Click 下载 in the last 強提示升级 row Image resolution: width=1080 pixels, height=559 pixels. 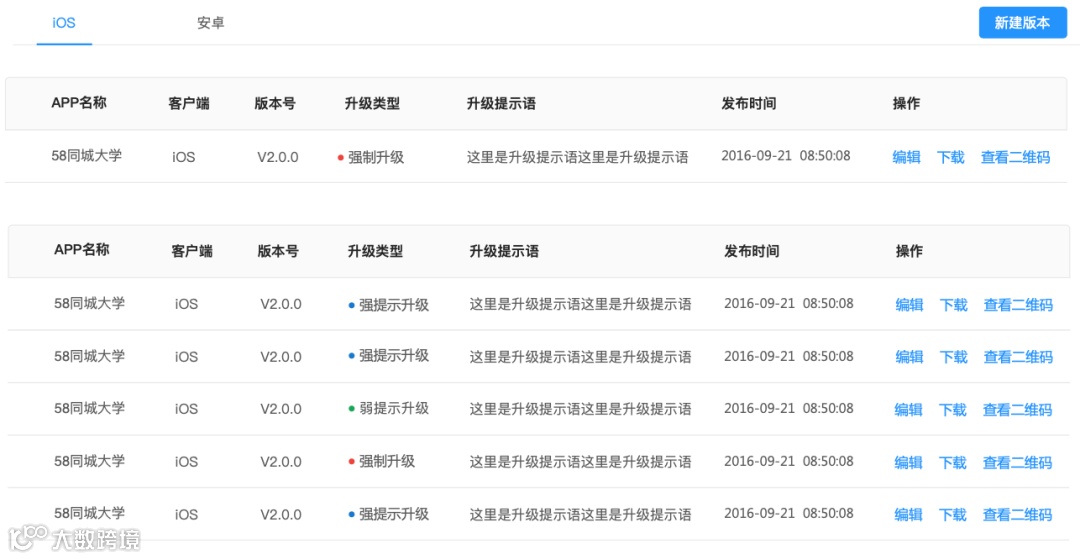tap(953, 514)
